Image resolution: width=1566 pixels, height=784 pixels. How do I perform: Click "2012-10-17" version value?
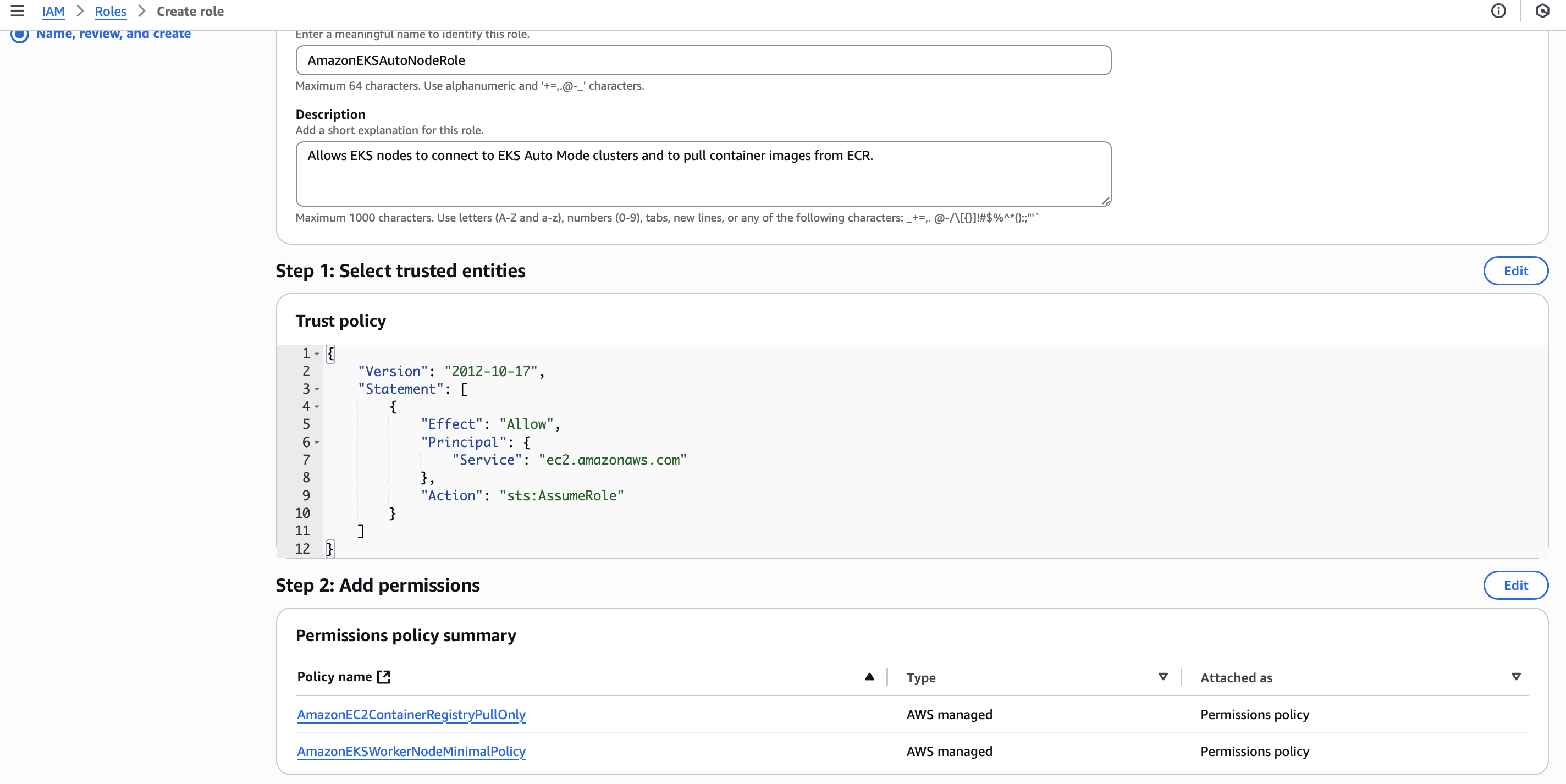[x=490, y=371]
